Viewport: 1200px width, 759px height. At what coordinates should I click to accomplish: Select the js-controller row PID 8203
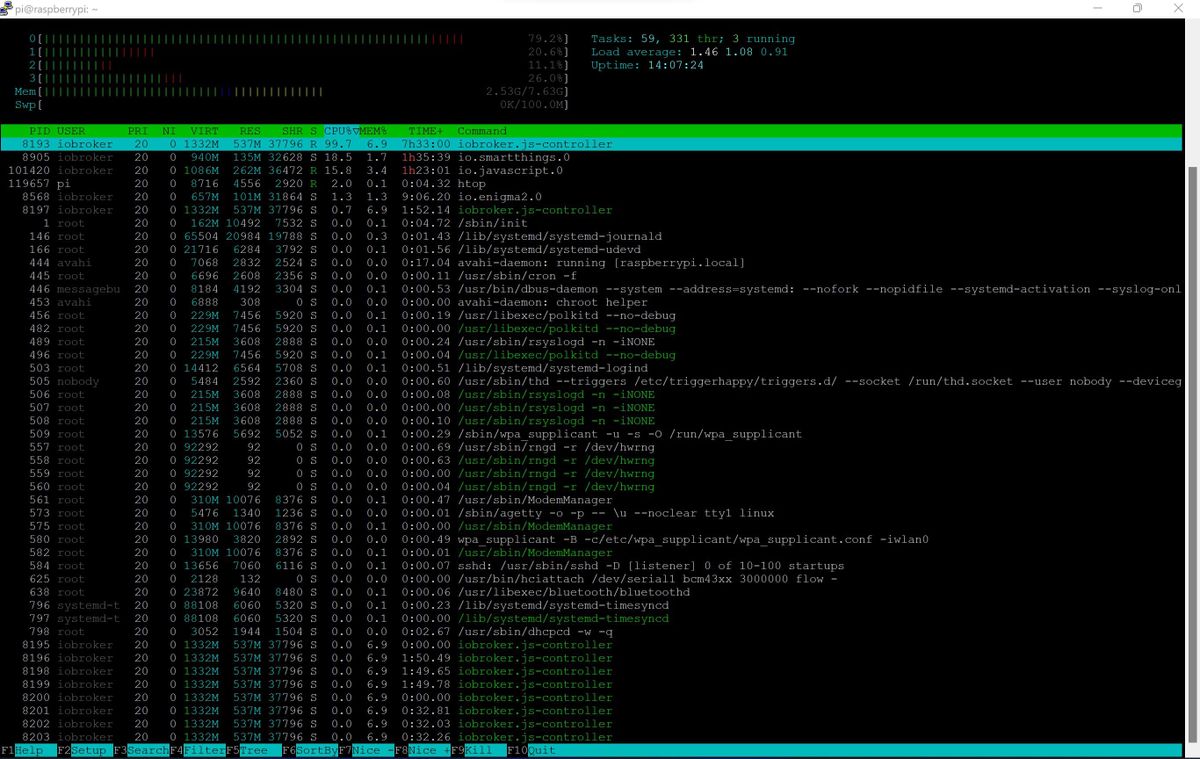pos(591,737)
